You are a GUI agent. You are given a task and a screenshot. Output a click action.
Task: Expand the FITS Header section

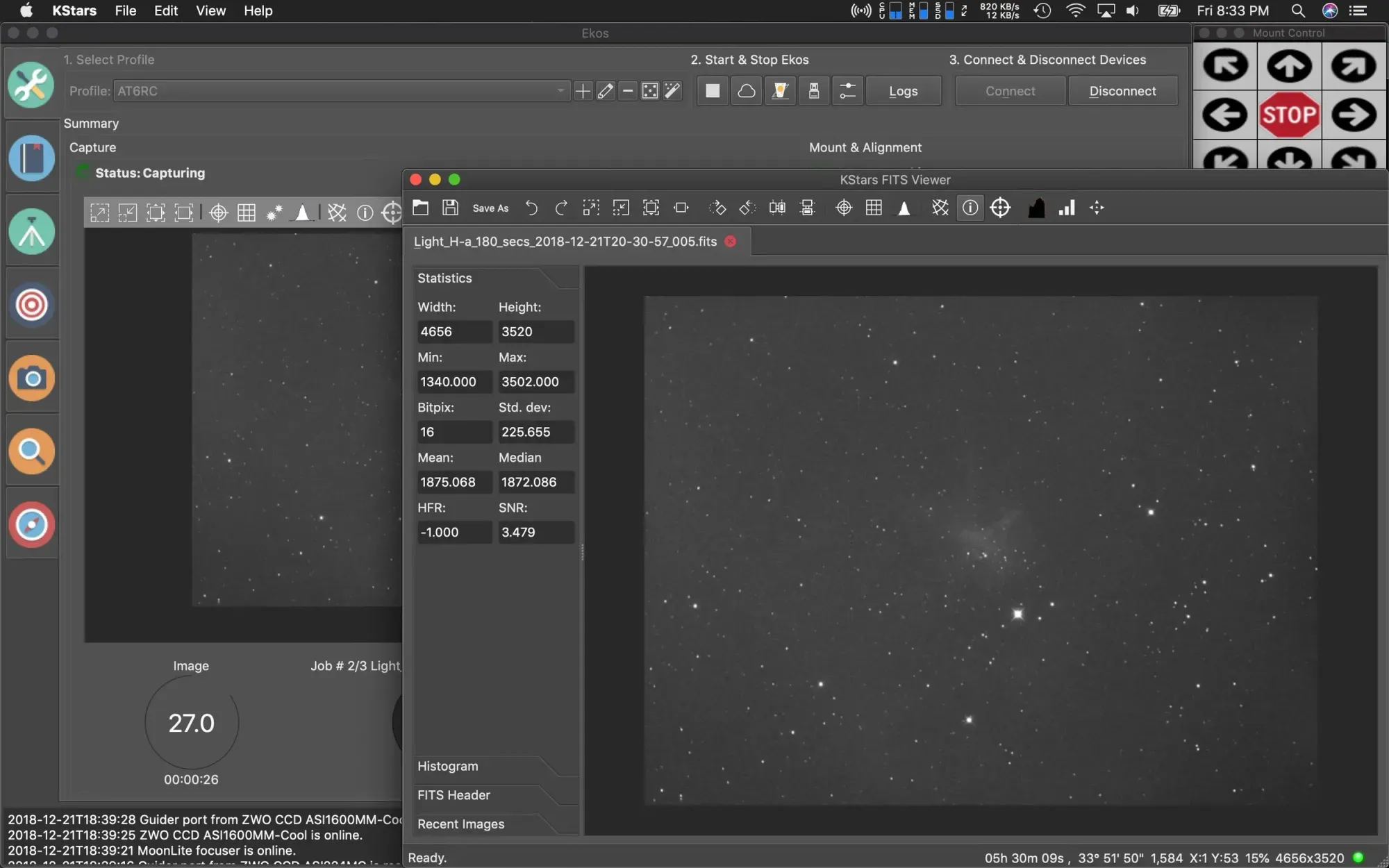454,795
